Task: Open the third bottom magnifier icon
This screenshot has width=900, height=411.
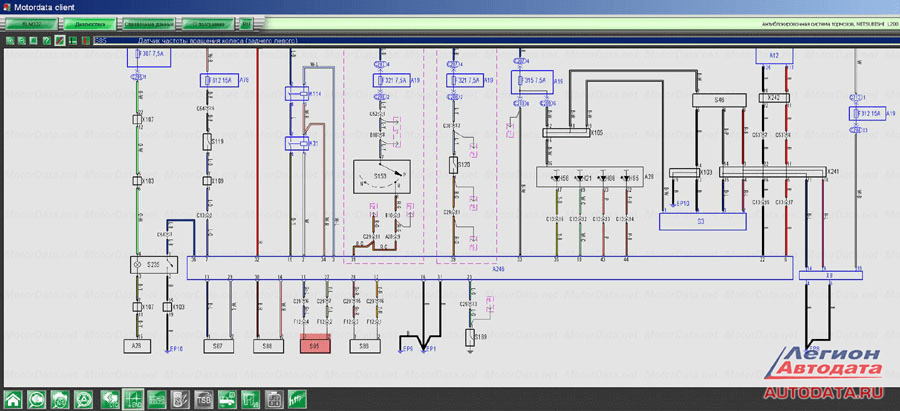Action: click(60, 399)
